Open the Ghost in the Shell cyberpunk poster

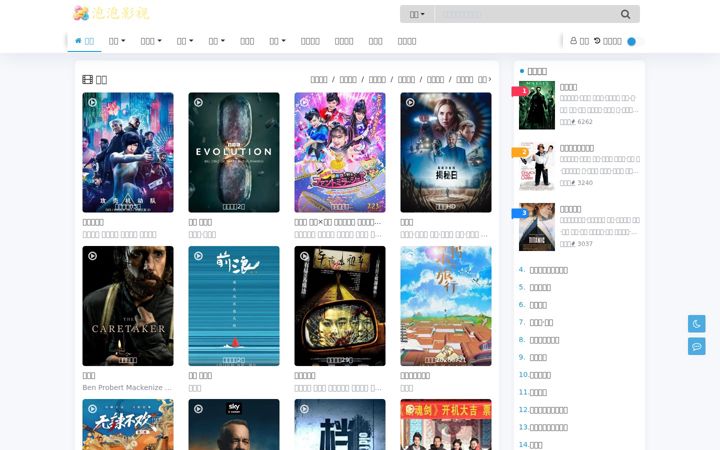coord(128,152)
